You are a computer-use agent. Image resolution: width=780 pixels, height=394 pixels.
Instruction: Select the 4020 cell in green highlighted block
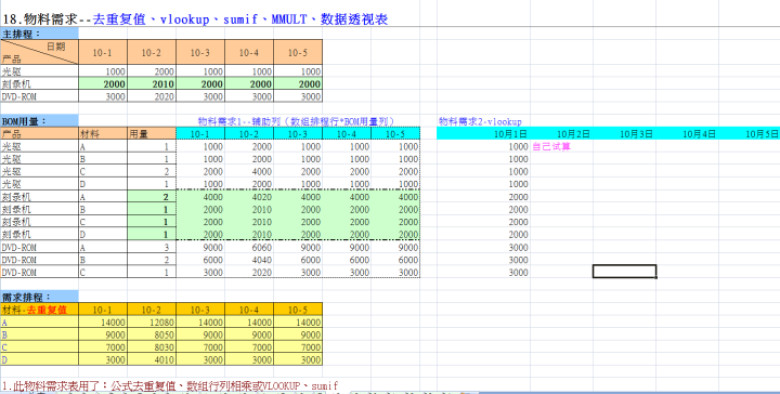(x=249, y=197)
